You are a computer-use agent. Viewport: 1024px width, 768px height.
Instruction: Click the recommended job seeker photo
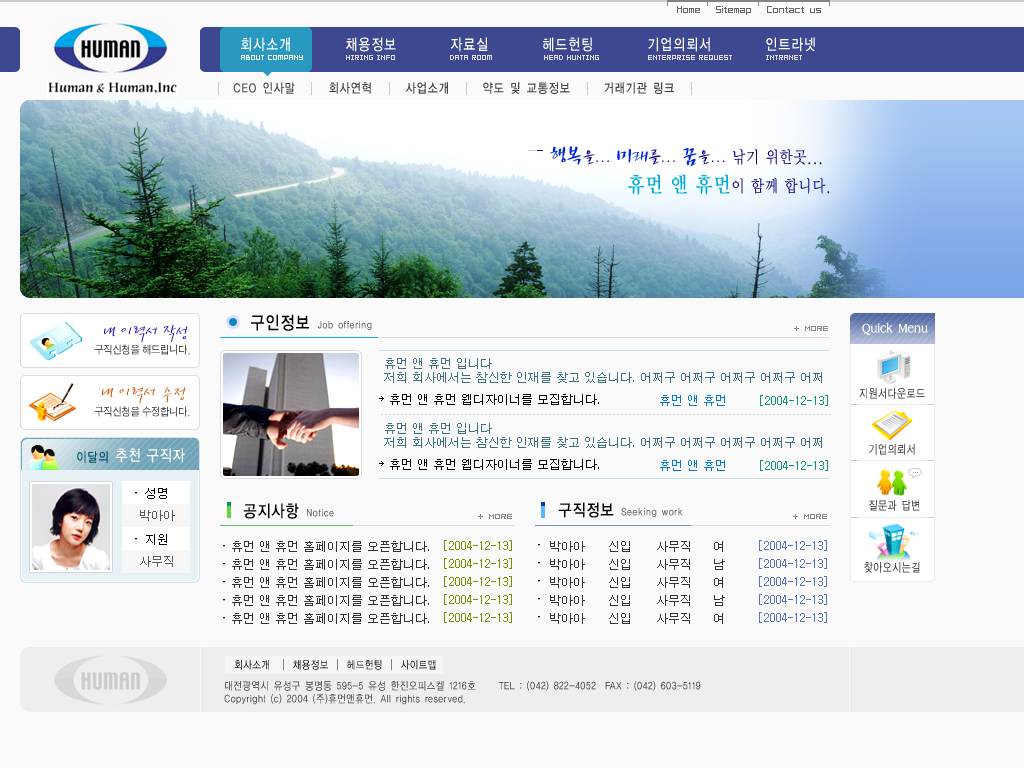pyautogui.click(x=71, y=527)
